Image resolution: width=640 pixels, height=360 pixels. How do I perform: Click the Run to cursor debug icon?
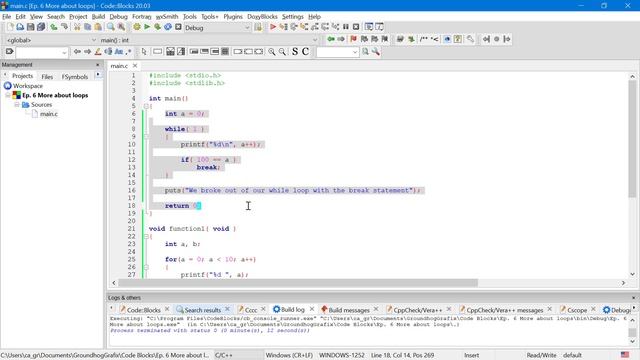[x=283, y=27]
